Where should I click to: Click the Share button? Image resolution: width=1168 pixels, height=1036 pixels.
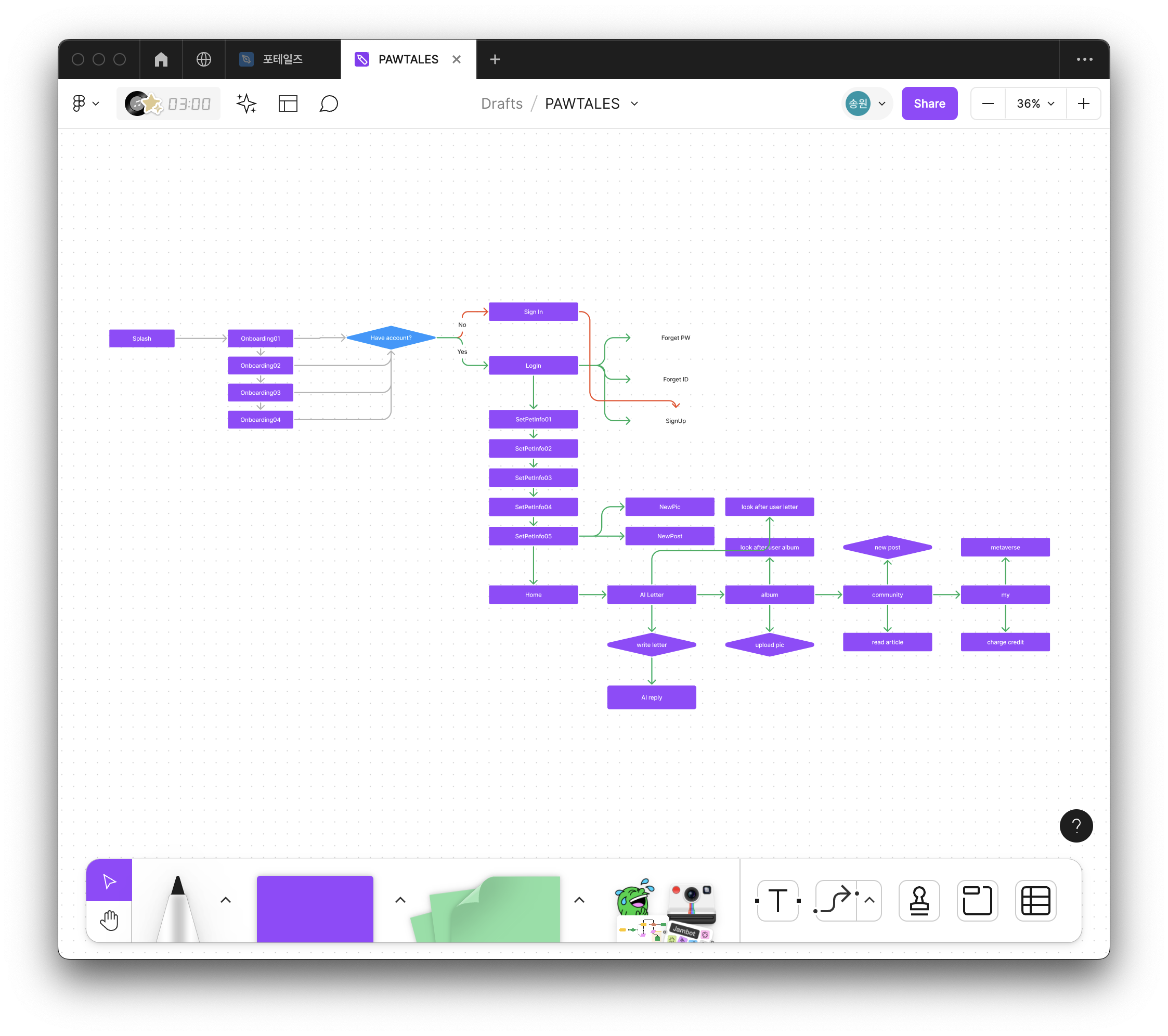(x=929, y=103)
